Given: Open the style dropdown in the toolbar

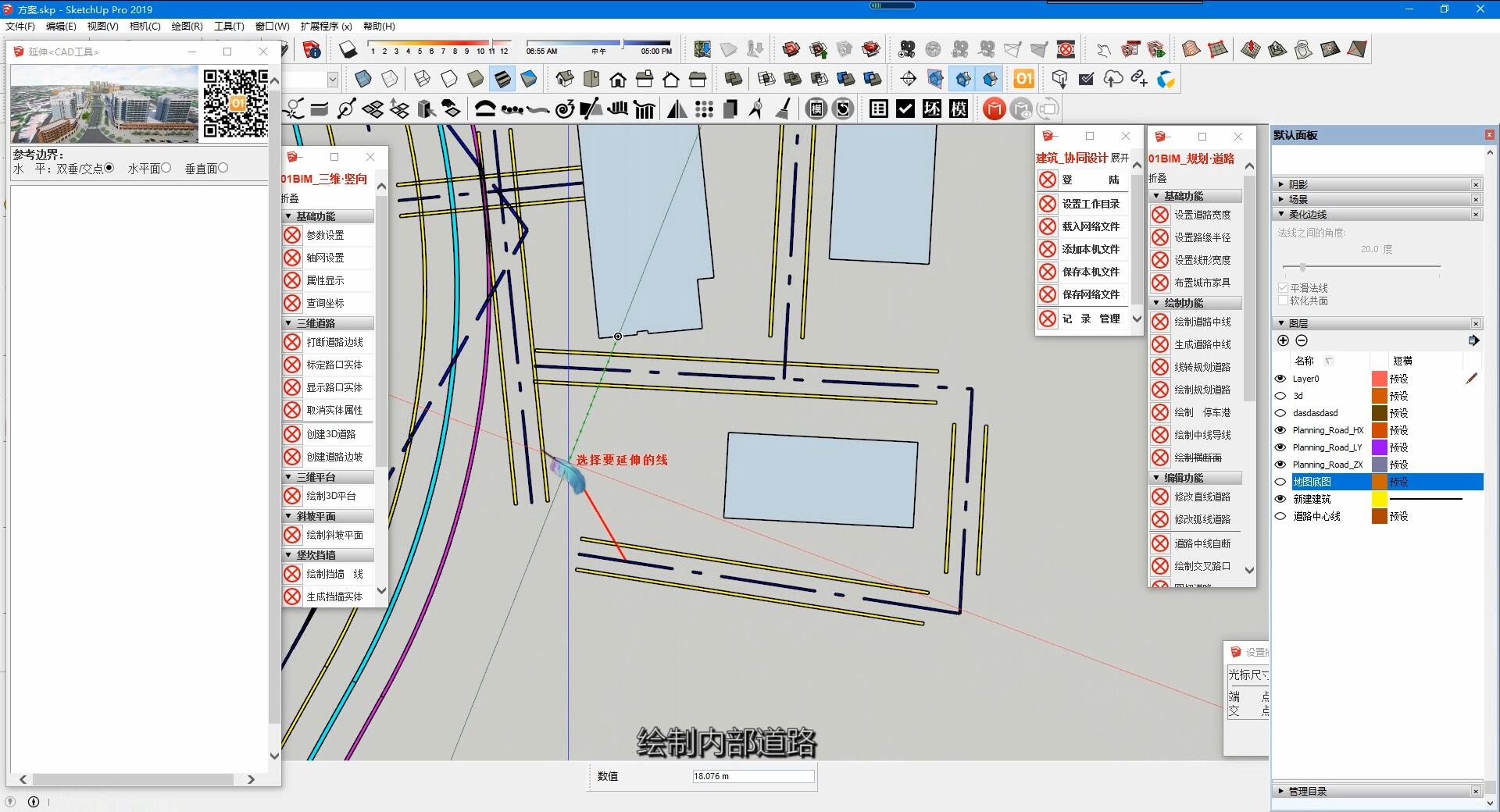Looking at the screenshot, I should click(x=333, y=79).
